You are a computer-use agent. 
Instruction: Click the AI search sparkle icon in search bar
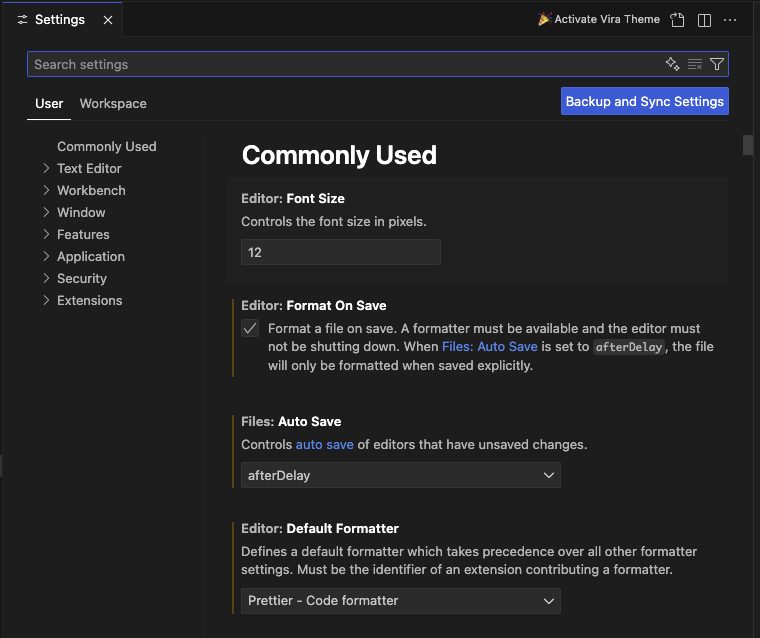[672, 64]
